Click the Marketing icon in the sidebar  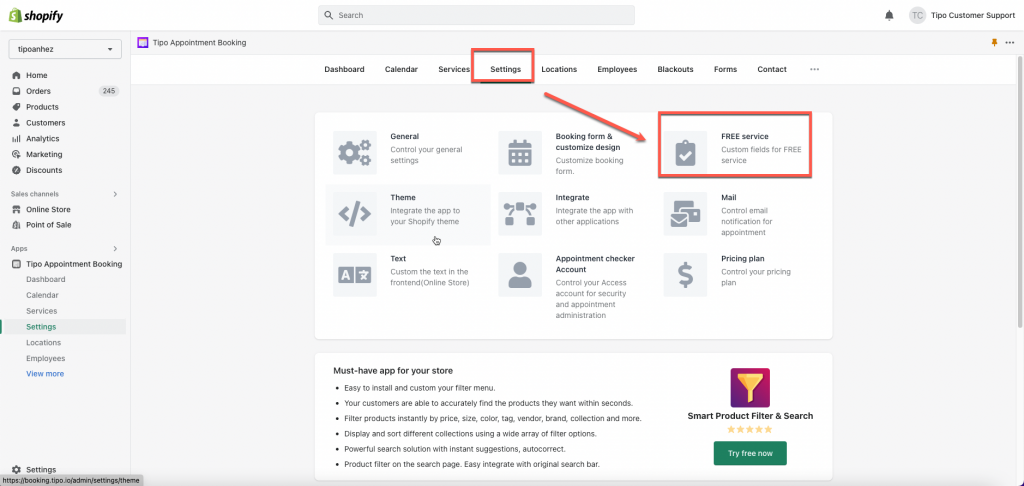pyautogui.click(x=16, y=154)
